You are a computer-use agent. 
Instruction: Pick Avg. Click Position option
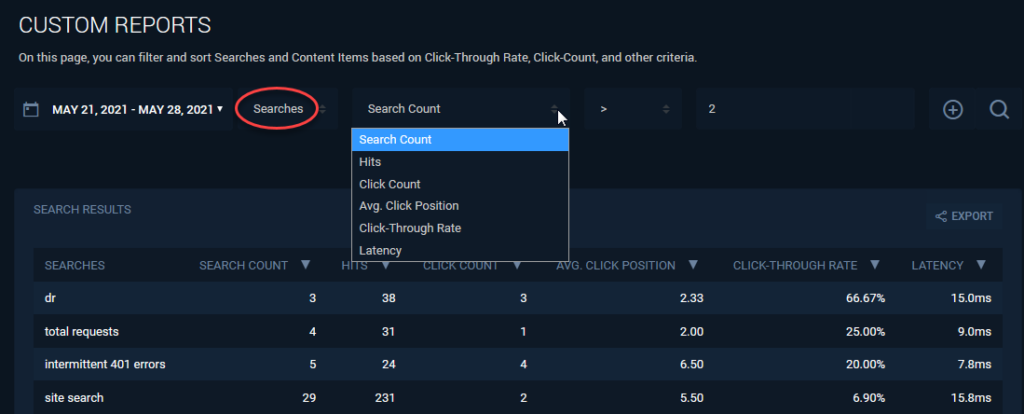pyautogui.click(x=460, y=206)
